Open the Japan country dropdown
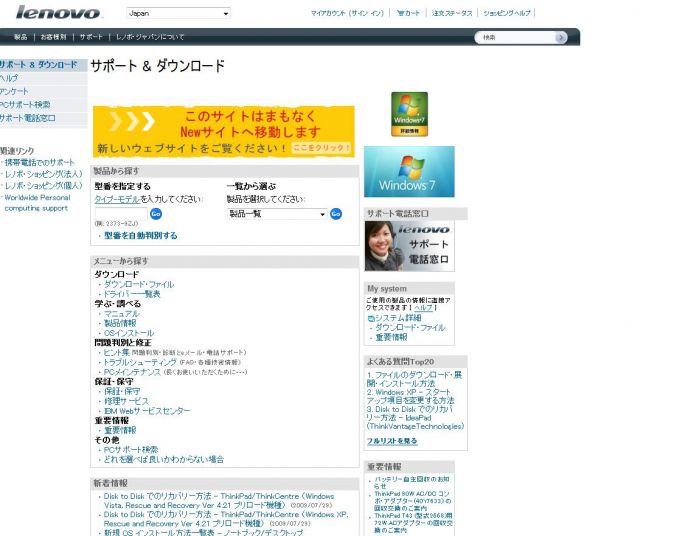This screenshot has width=680, height=536. click(x=179, y=13)
